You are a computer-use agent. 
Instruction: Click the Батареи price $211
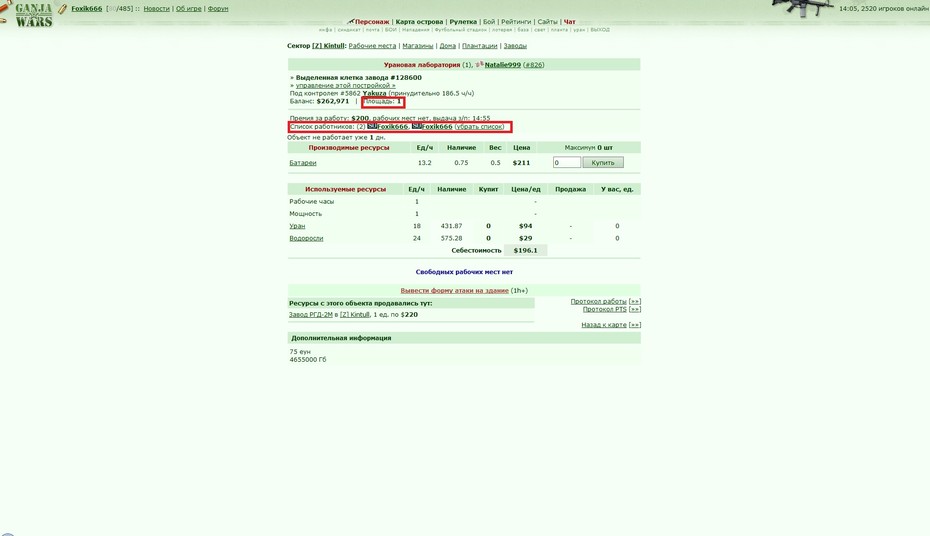click(521, 162)
